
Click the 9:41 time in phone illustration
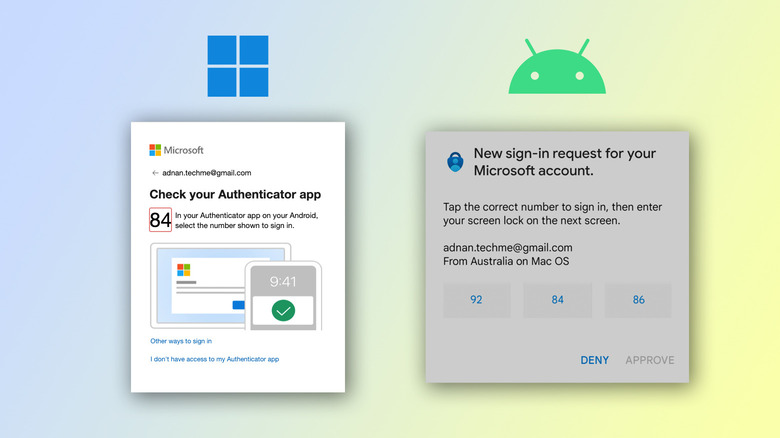pos(283,282)
